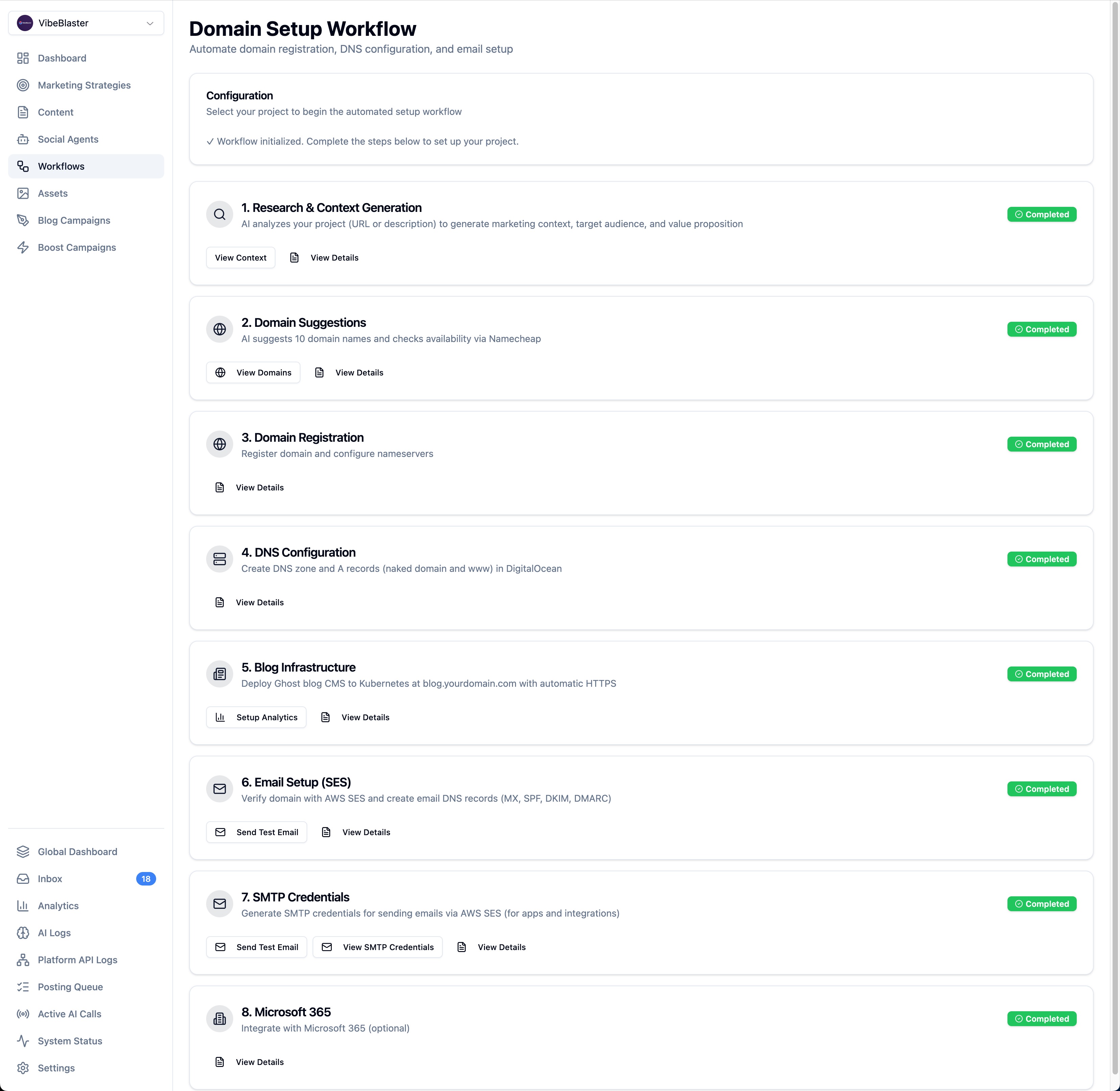Click Send Test Email under Email Setup
This screenshot has width=1120, height=1091.
point(256,832)
